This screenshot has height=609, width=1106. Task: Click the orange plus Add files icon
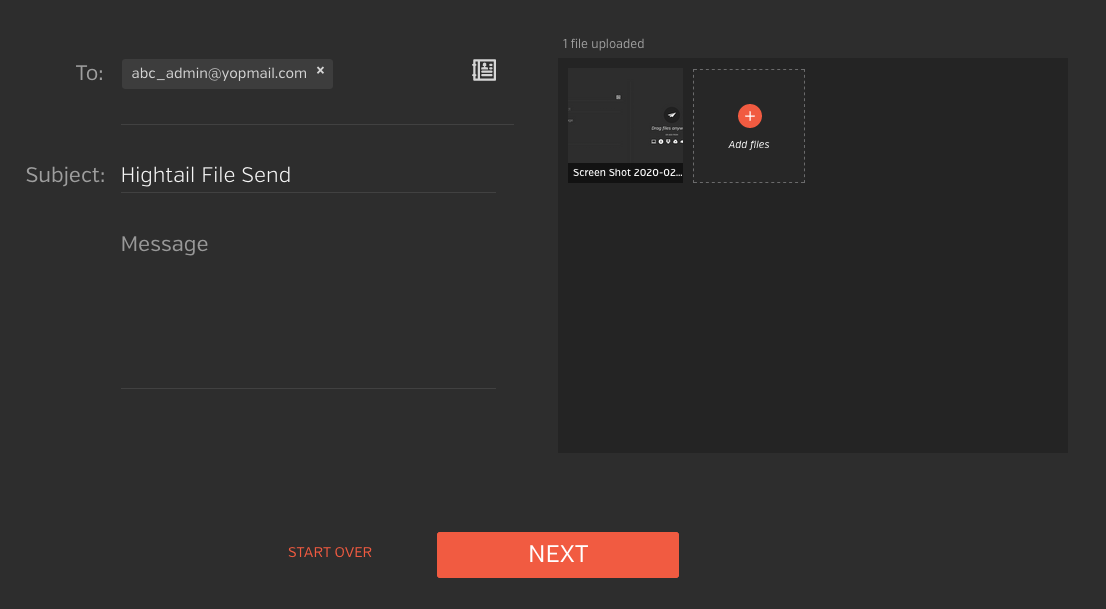pyautogui.click(x=749, y=116)
